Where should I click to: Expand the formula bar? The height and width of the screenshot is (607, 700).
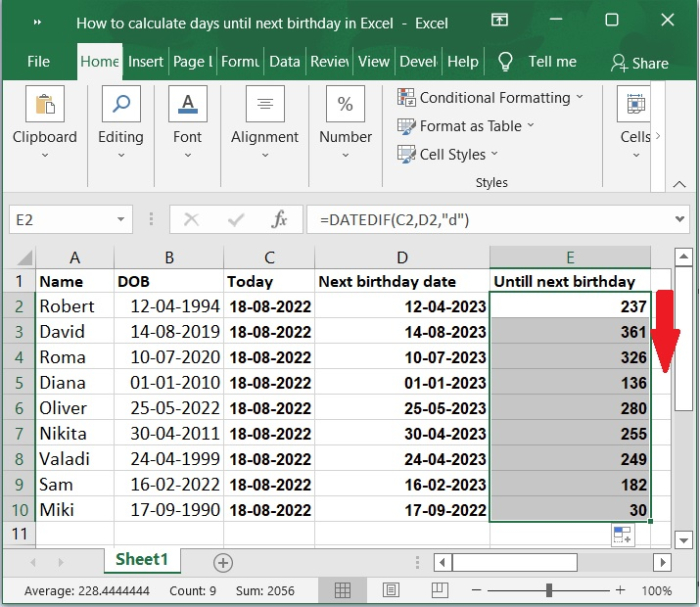679,219
